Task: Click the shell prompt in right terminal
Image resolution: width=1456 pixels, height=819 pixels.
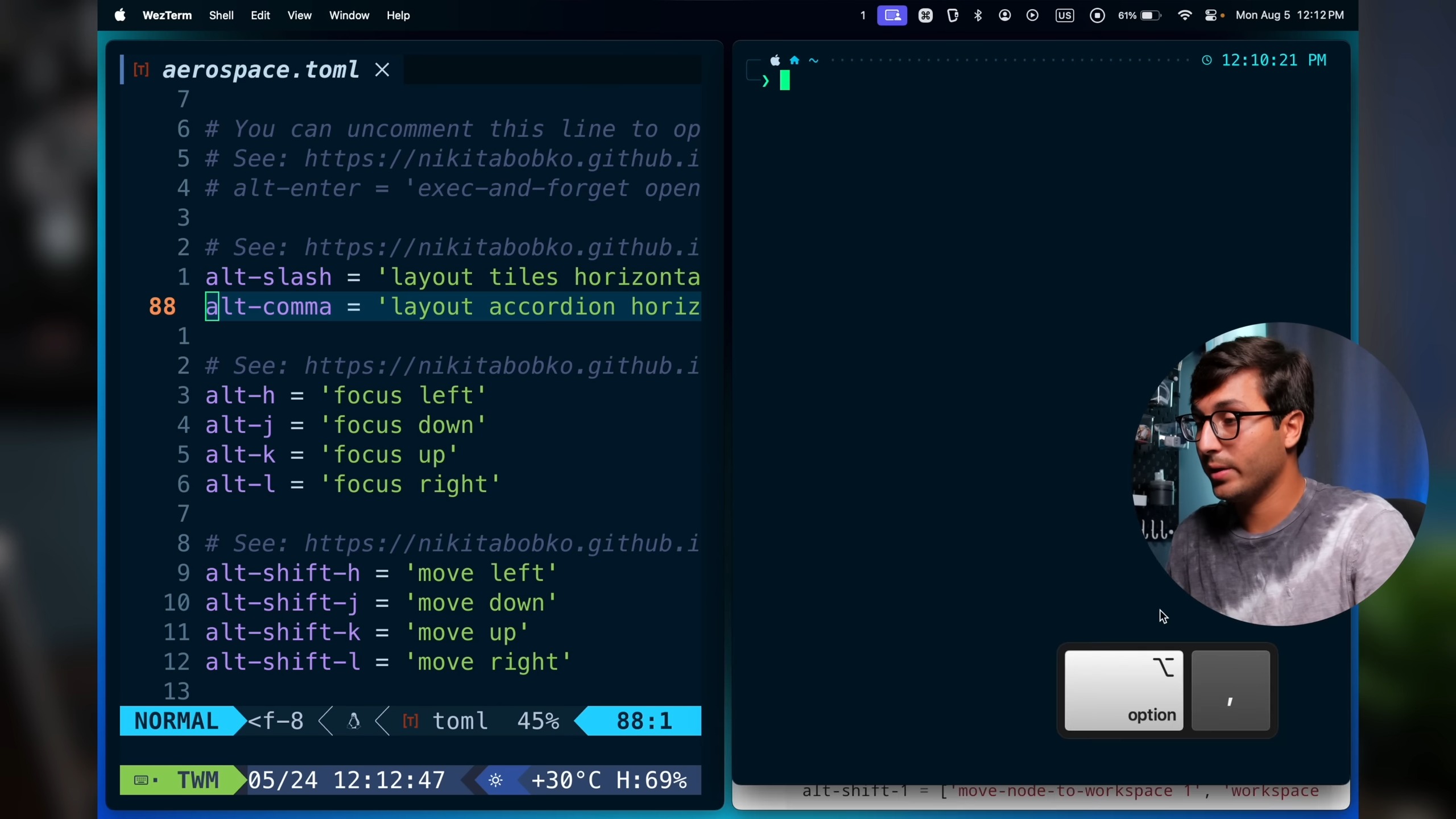Action: point(785,81)
